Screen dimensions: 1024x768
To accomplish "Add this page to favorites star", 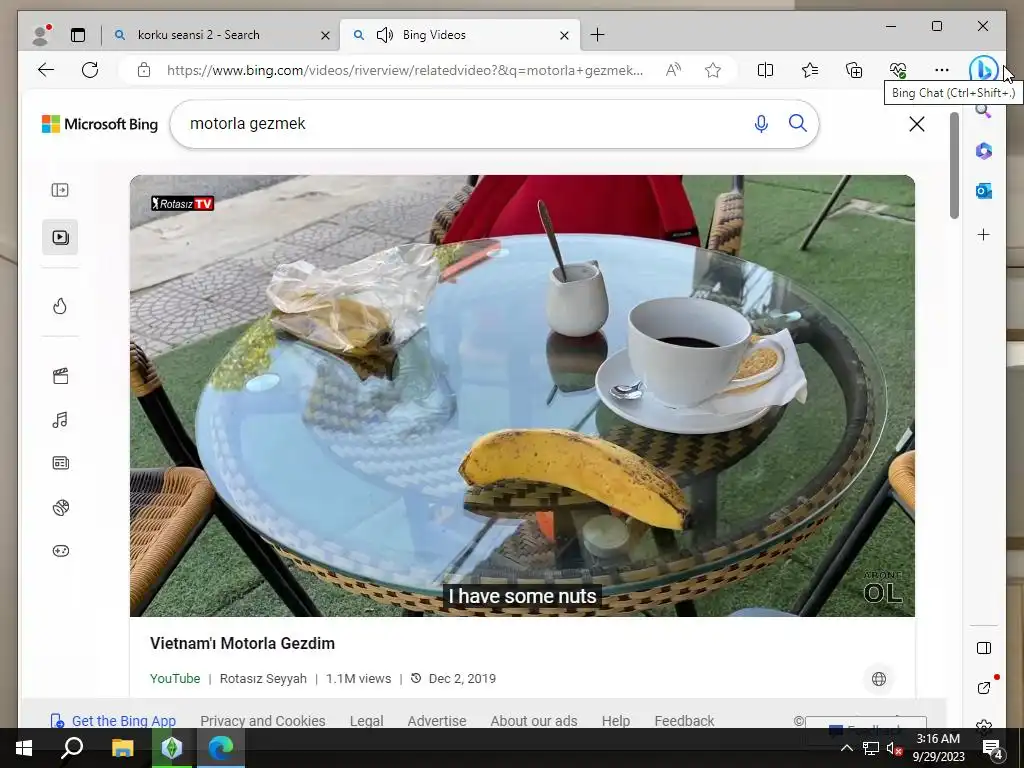I will coord(712,70).
